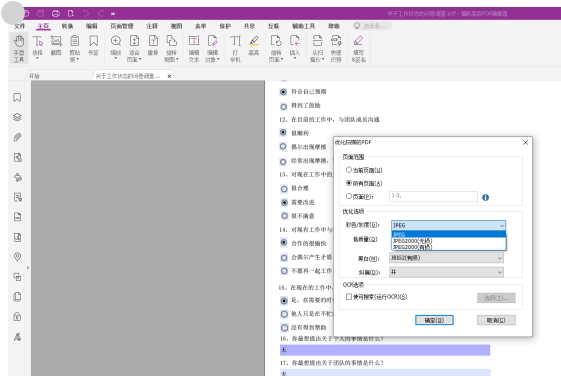Expand the arrow under the Insert (插入) button
The image size is (561, 376).
pos(295,59)
